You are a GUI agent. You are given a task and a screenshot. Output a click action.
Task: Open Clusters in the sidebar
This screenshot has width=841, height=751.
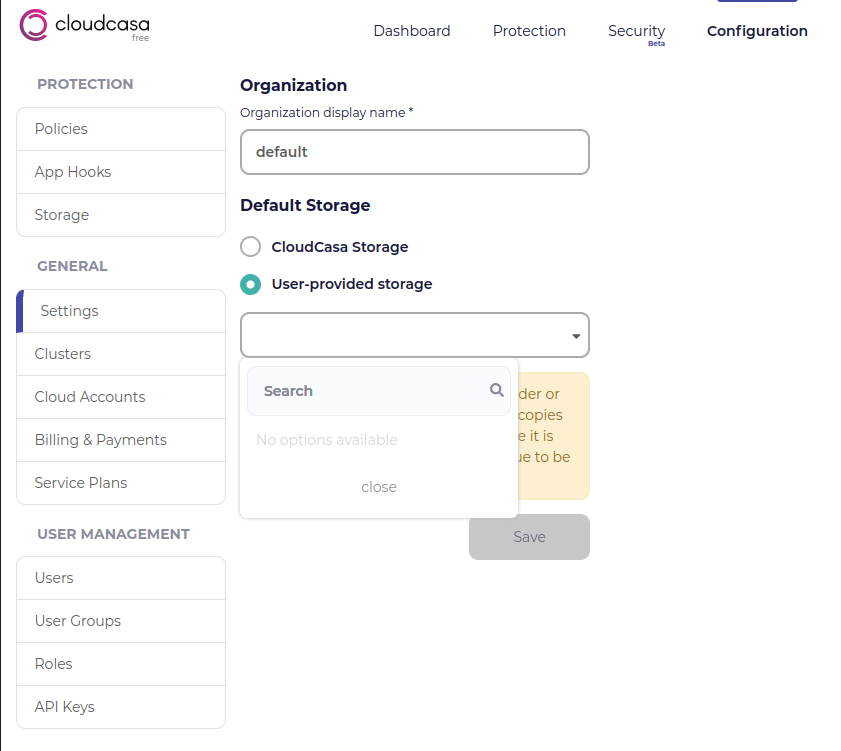tap(121, 354)
